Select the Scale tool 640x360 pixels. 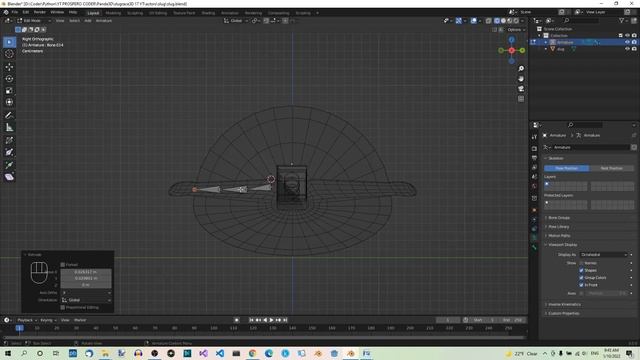(9, 91)
